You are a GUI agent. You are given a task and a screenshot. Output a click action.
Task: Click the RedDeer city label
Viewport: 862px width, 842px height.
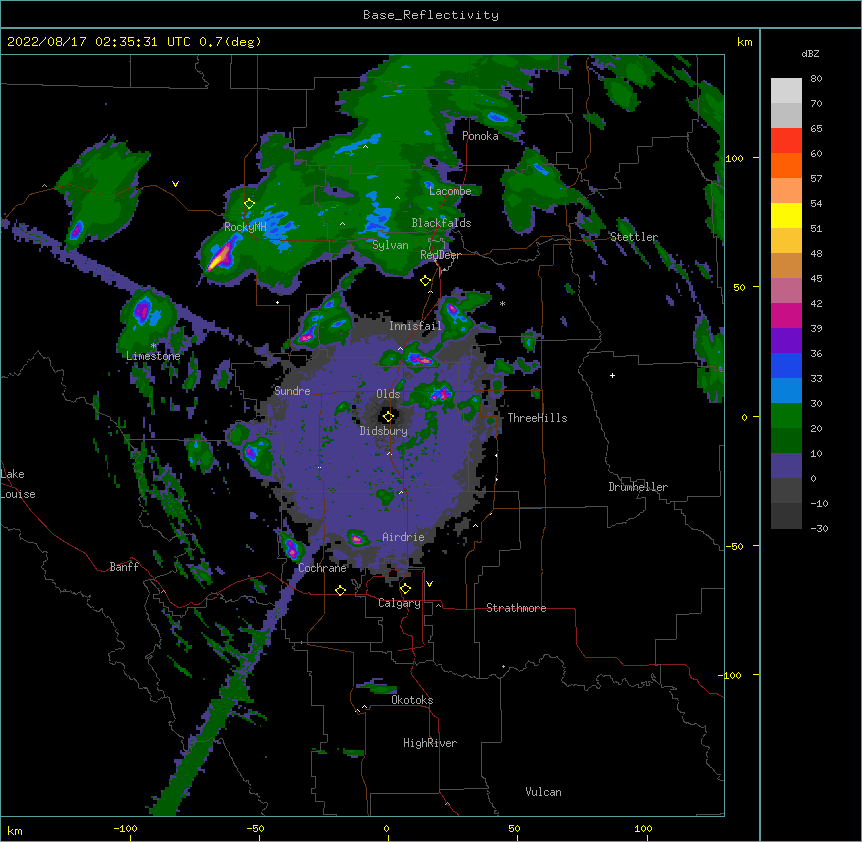pyautogui.click(x=440, y=255)
